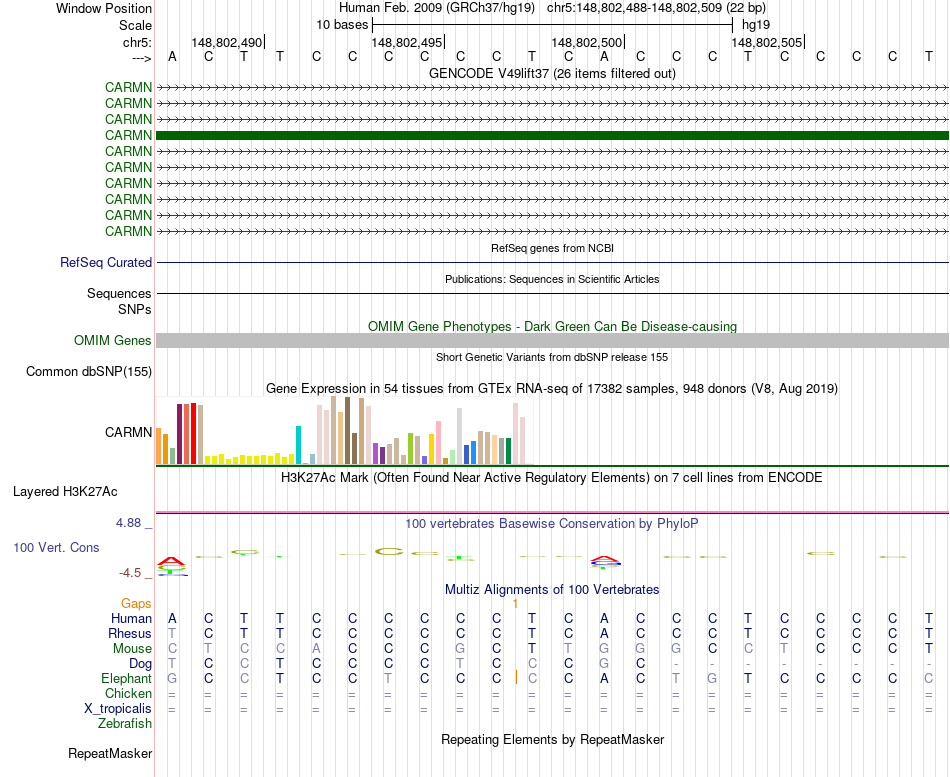Select the 'SNPs' label under Sequences
The height and width of the screenshot is (777, 950).
pos(135,309)
